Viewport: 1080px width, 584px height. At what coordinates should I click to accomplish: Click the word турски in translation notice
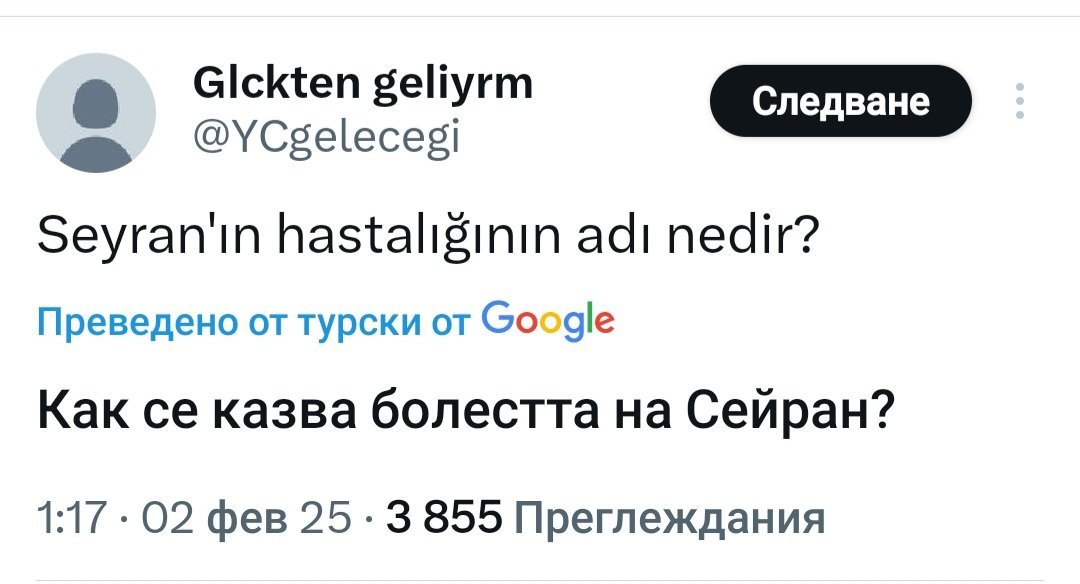click(x=360, y=324)
